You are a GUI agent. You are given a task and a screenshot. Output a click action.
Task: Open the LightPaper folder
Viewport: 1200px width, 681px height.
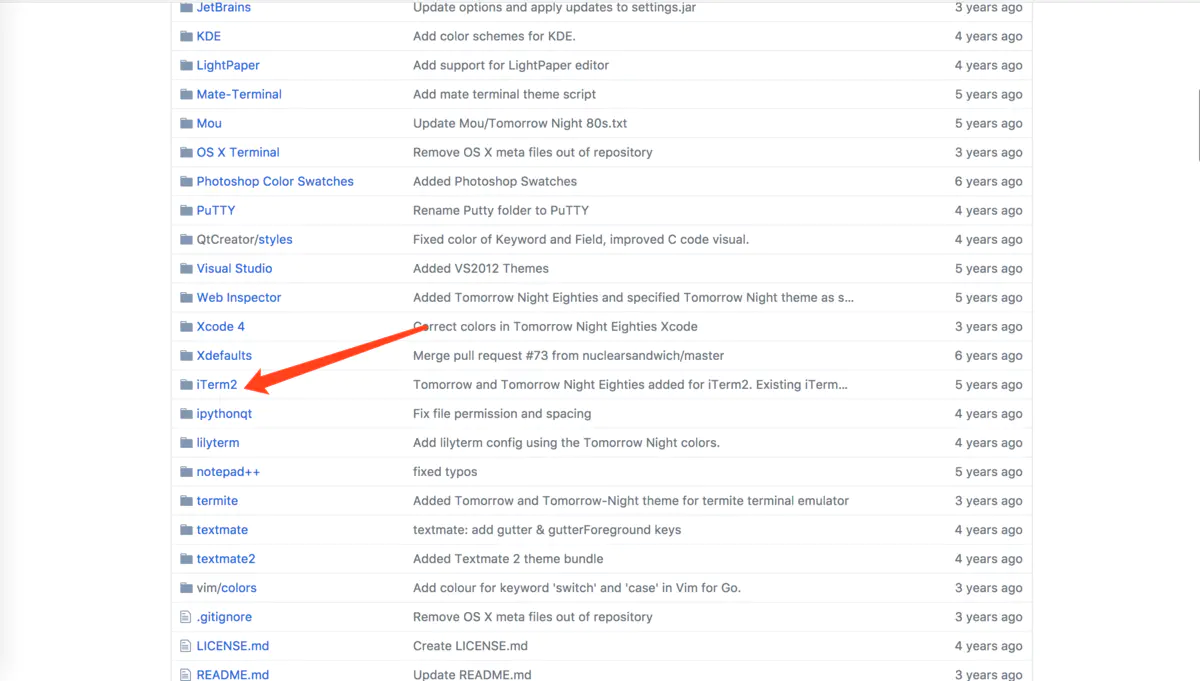click(228, 65)
